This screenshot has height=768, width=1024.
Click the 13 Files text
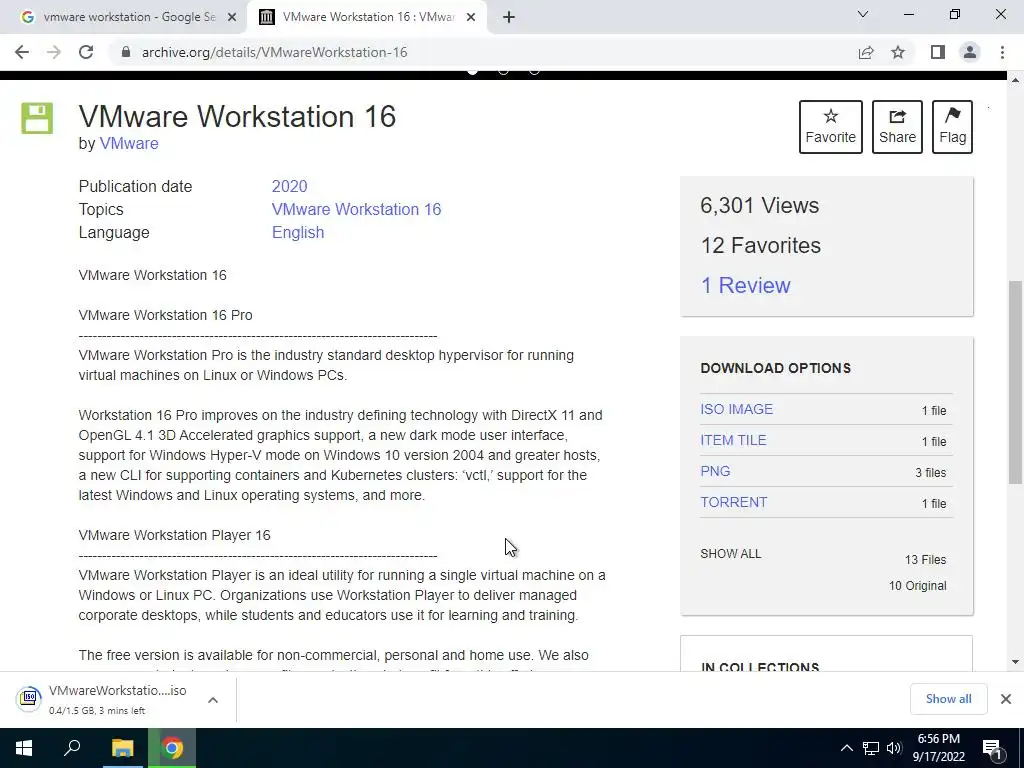click(925, 560)
